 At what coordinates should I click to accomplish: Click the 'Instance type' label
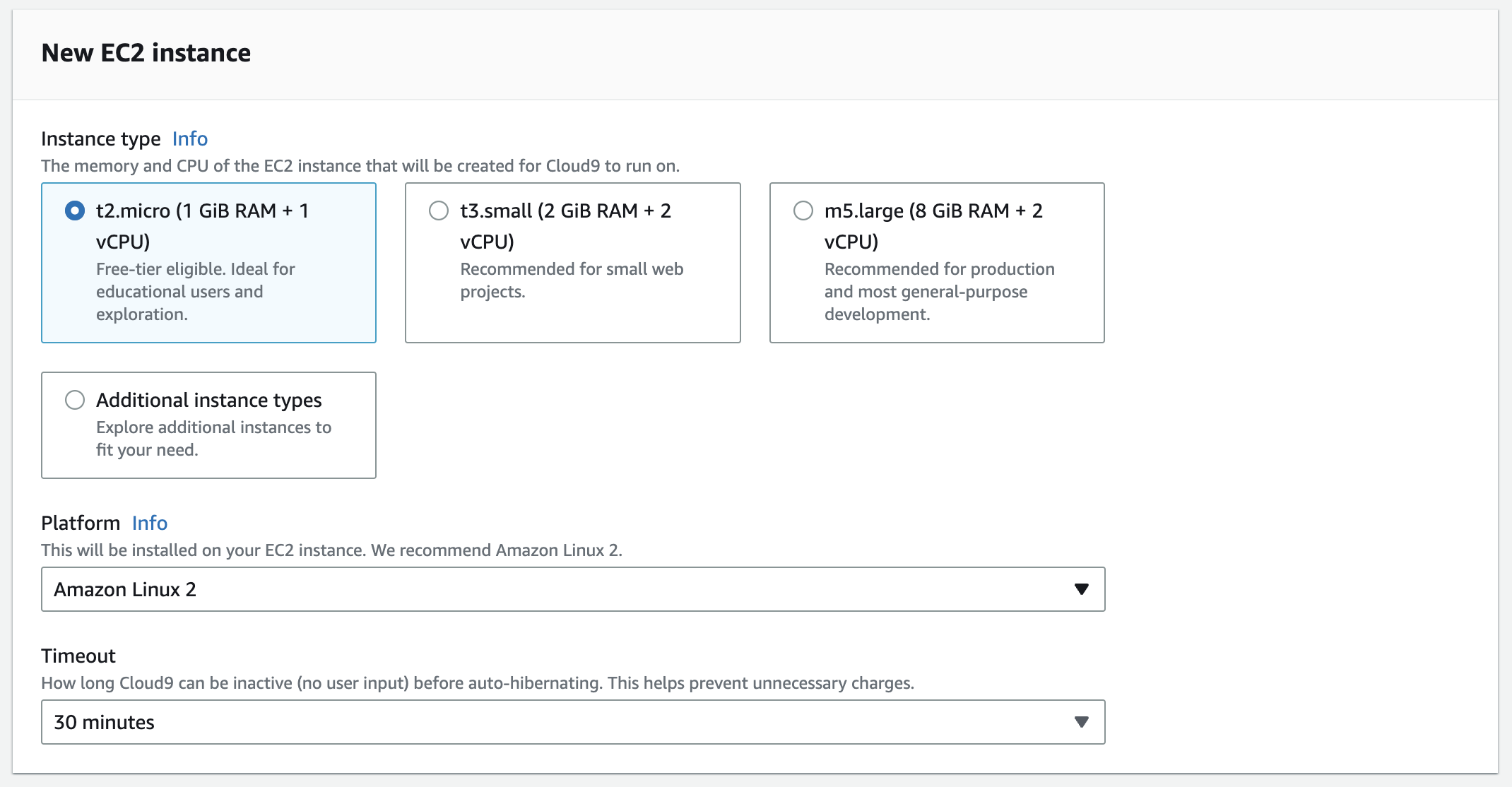click(101, 138)
